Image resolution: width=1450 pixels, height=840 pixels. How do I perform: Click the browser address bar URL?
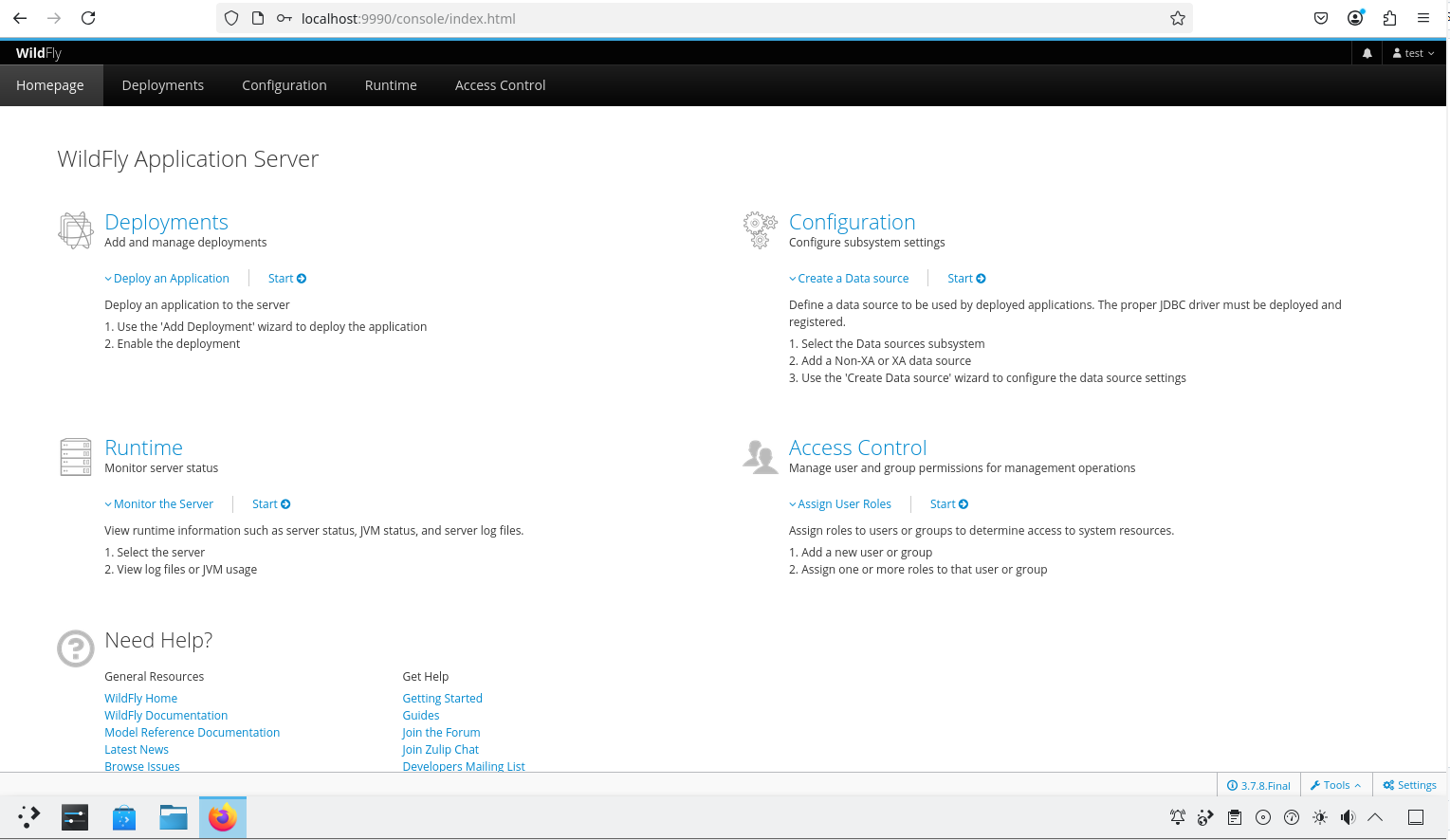[x=409, y=18]
